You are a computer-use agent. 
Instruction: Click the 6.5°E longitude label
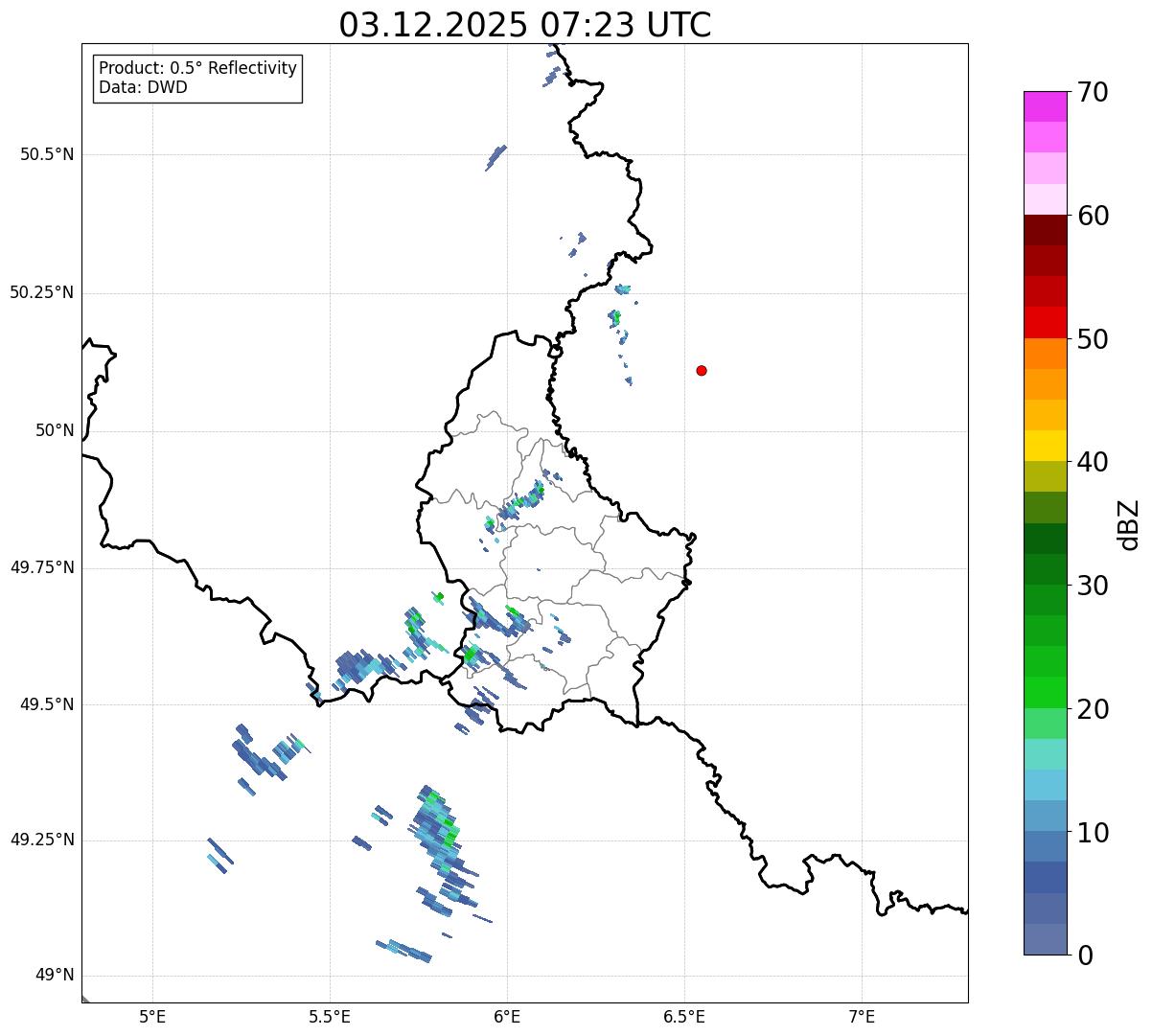(684, 1016)
